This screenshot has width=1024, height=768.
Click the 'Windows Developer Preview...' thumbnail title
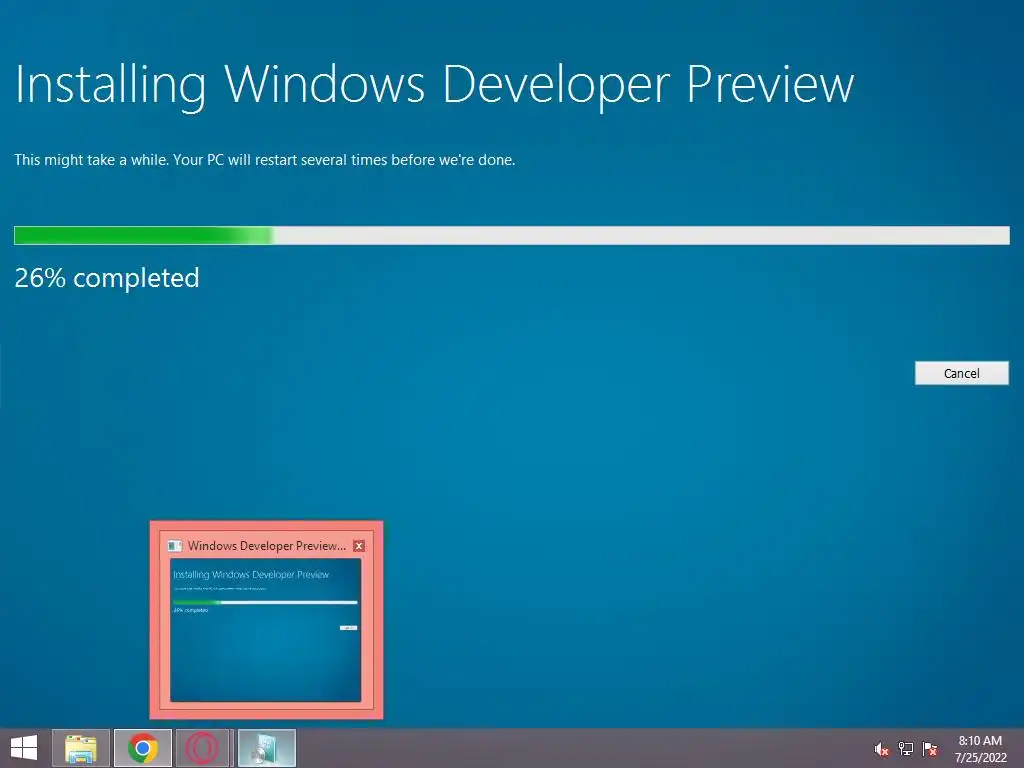(266, 546)
